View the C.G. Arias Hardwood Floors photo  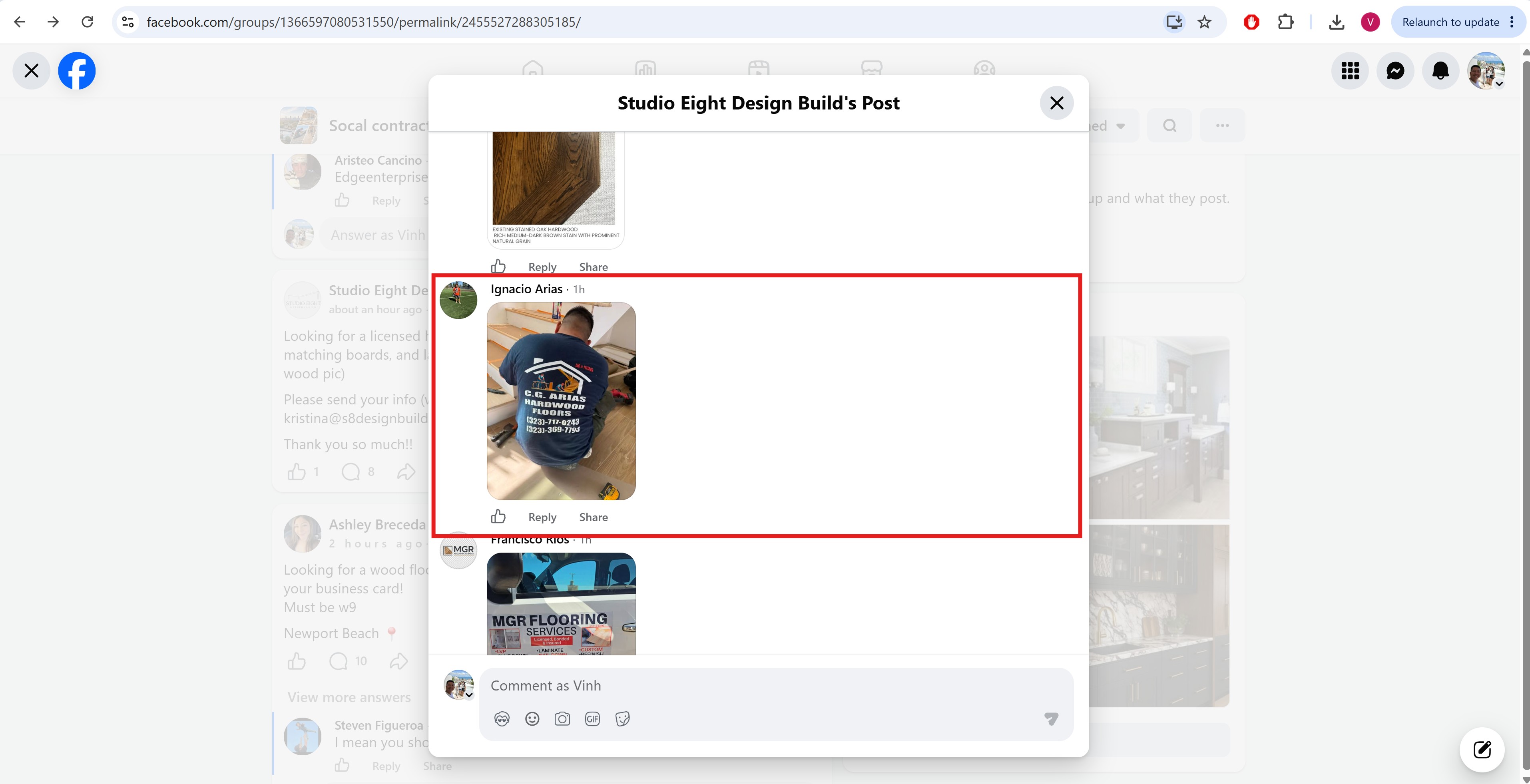[x=561, y=401]
